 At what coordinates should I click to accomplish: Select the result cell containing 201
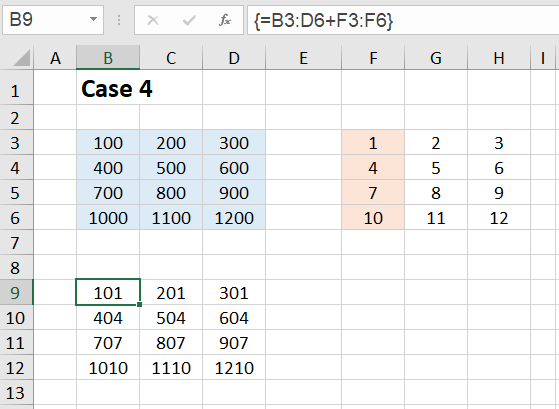pos(171,292)
